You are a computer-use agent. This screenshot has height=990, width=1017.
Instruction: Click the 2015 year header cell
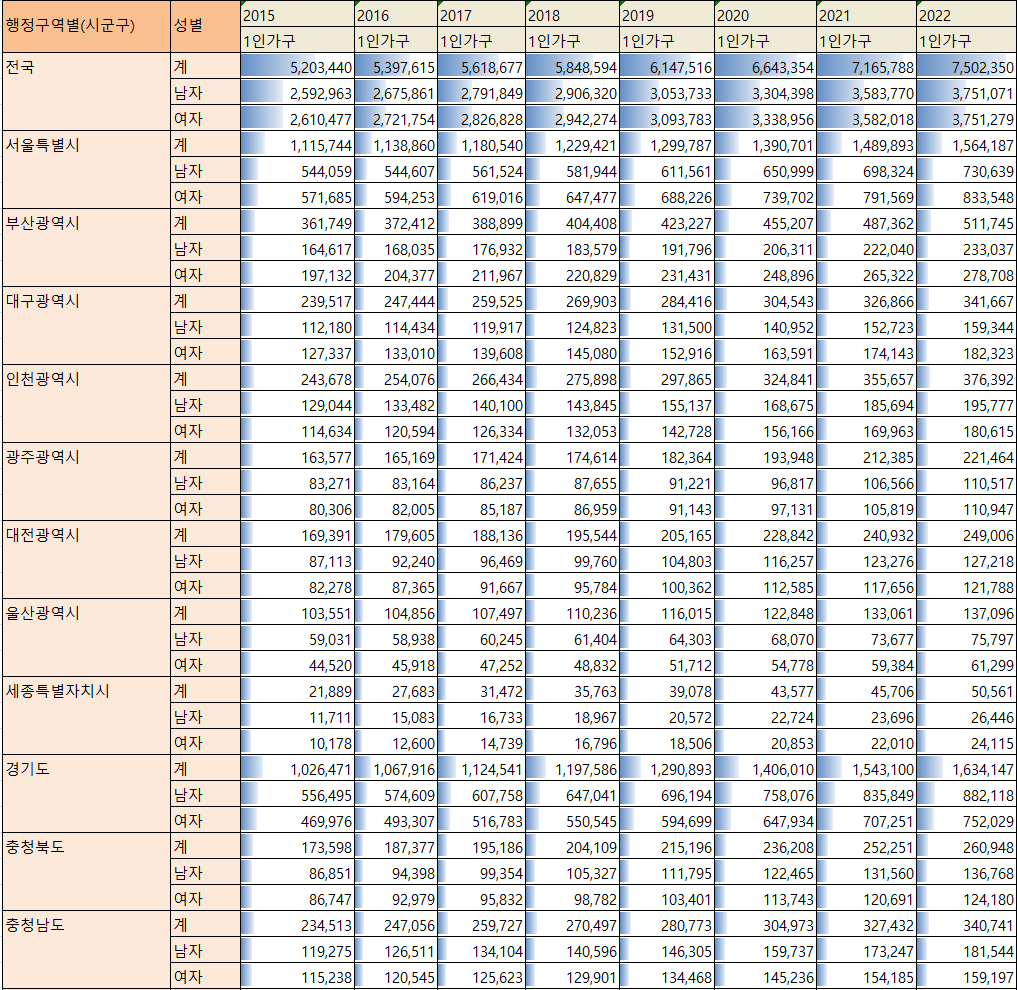pyautogui.click(x=297, y=14)
